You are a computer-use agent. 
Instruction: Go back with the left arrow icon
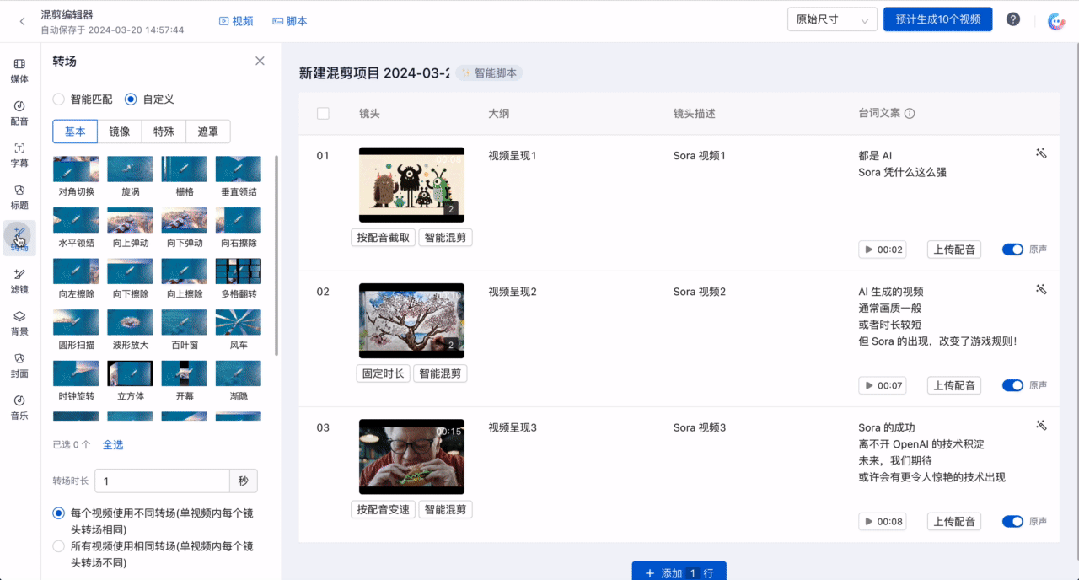point(22,21)
